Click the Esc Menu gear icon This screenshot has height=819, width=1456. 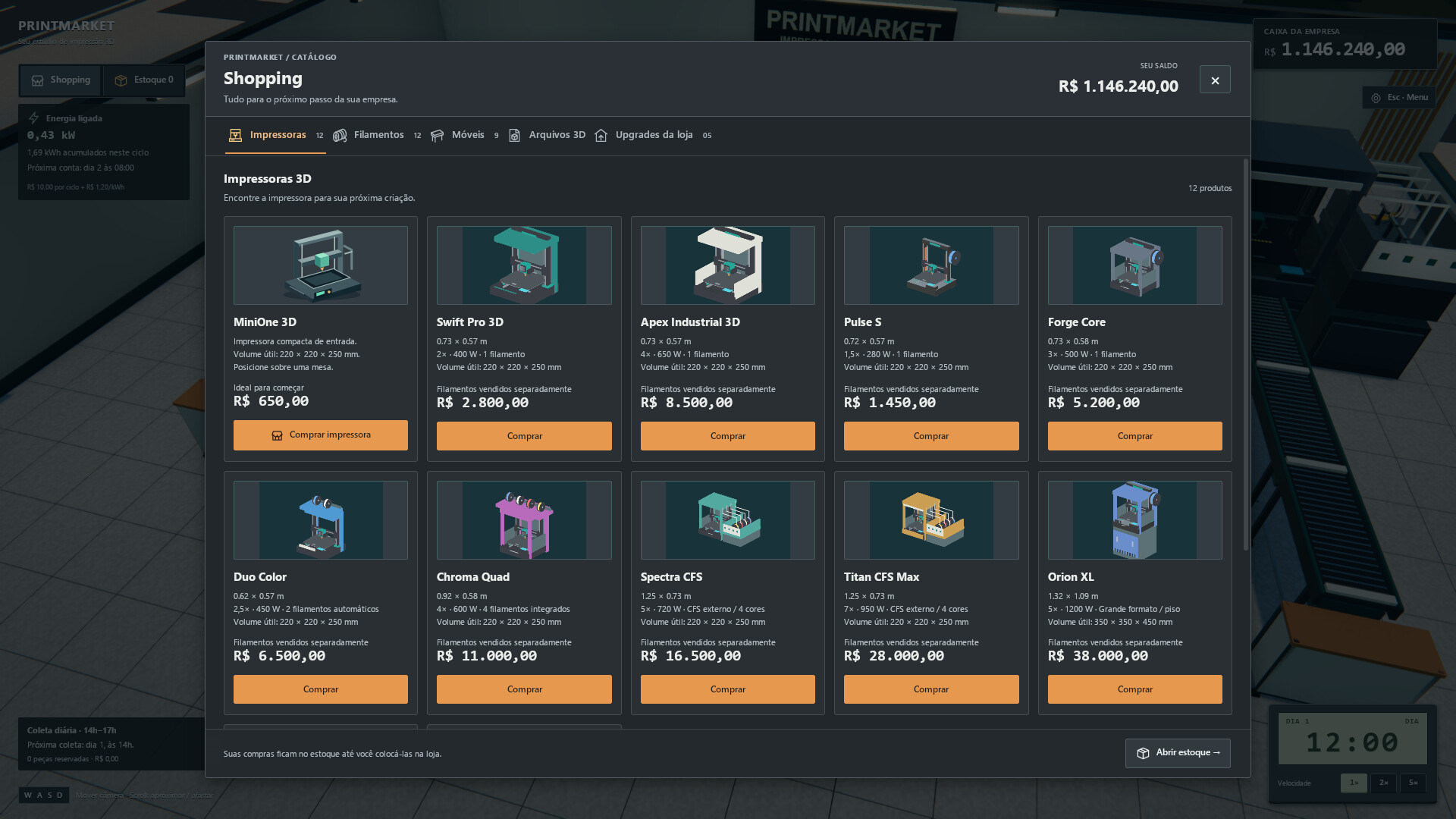pyautogui.click(x=1376, y=98)
